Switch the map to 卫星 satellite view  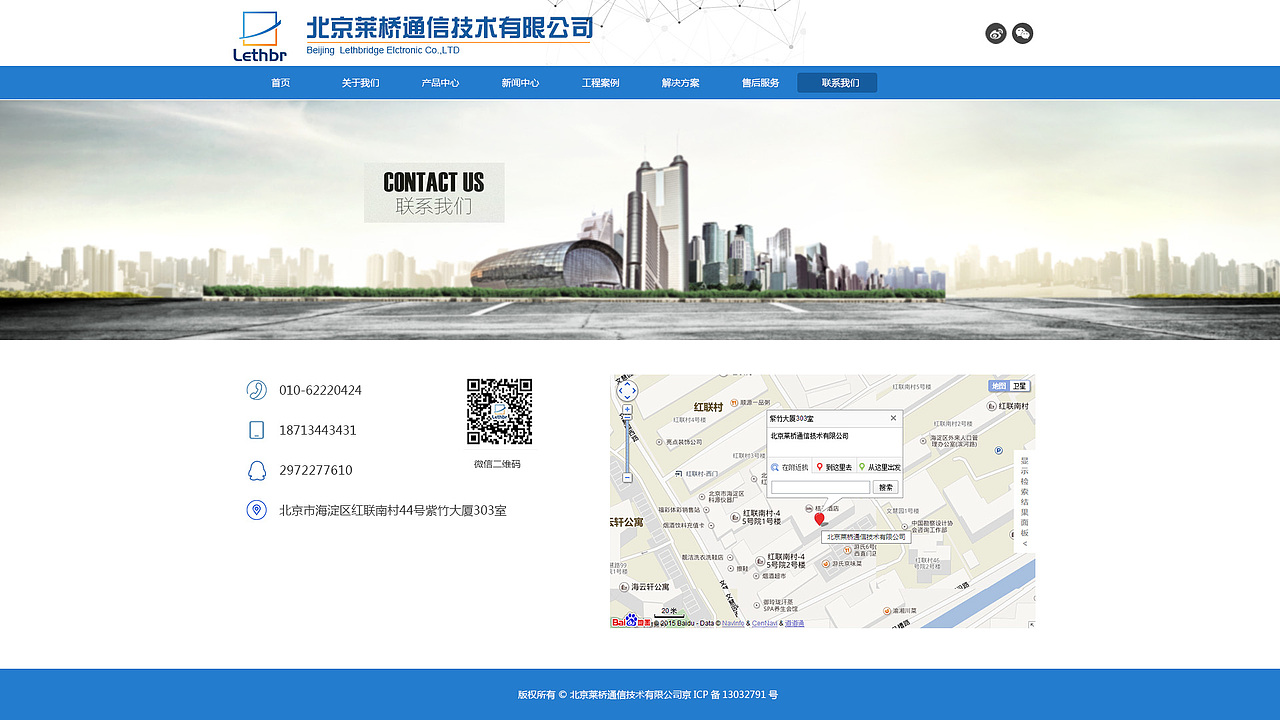[x=1021, y=386]
